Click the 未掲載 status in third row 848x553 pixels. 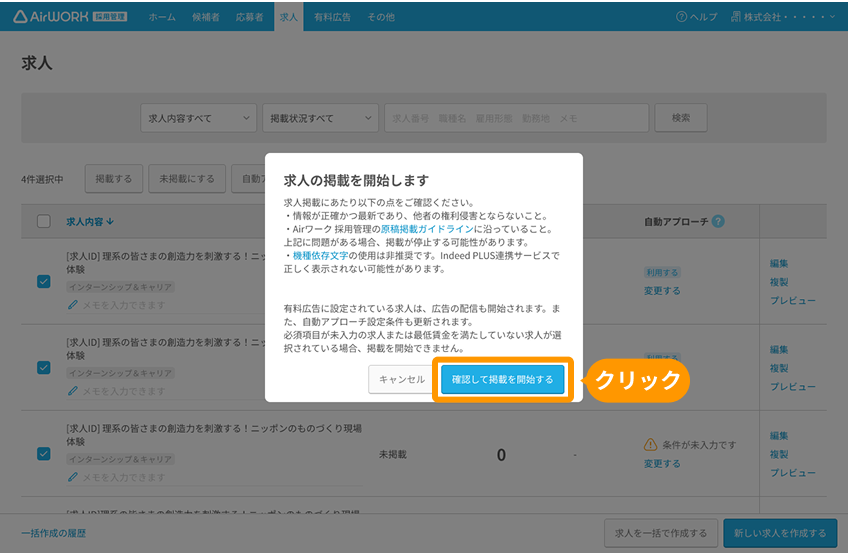coord(393,454)
